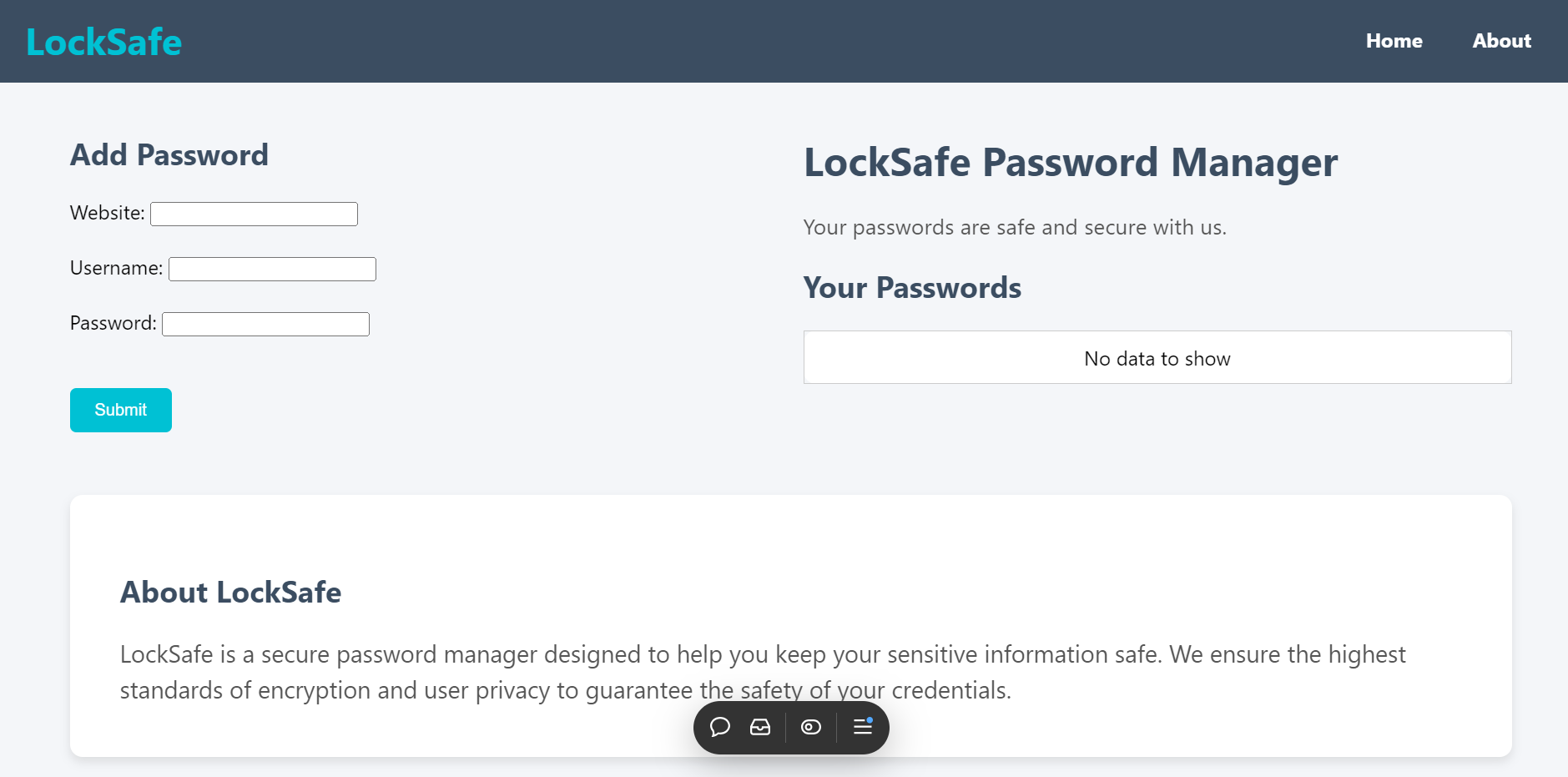Click the "Your passwords are safe" tagline
This screenshot has width=1568, height=777.
click(1014, 227)
